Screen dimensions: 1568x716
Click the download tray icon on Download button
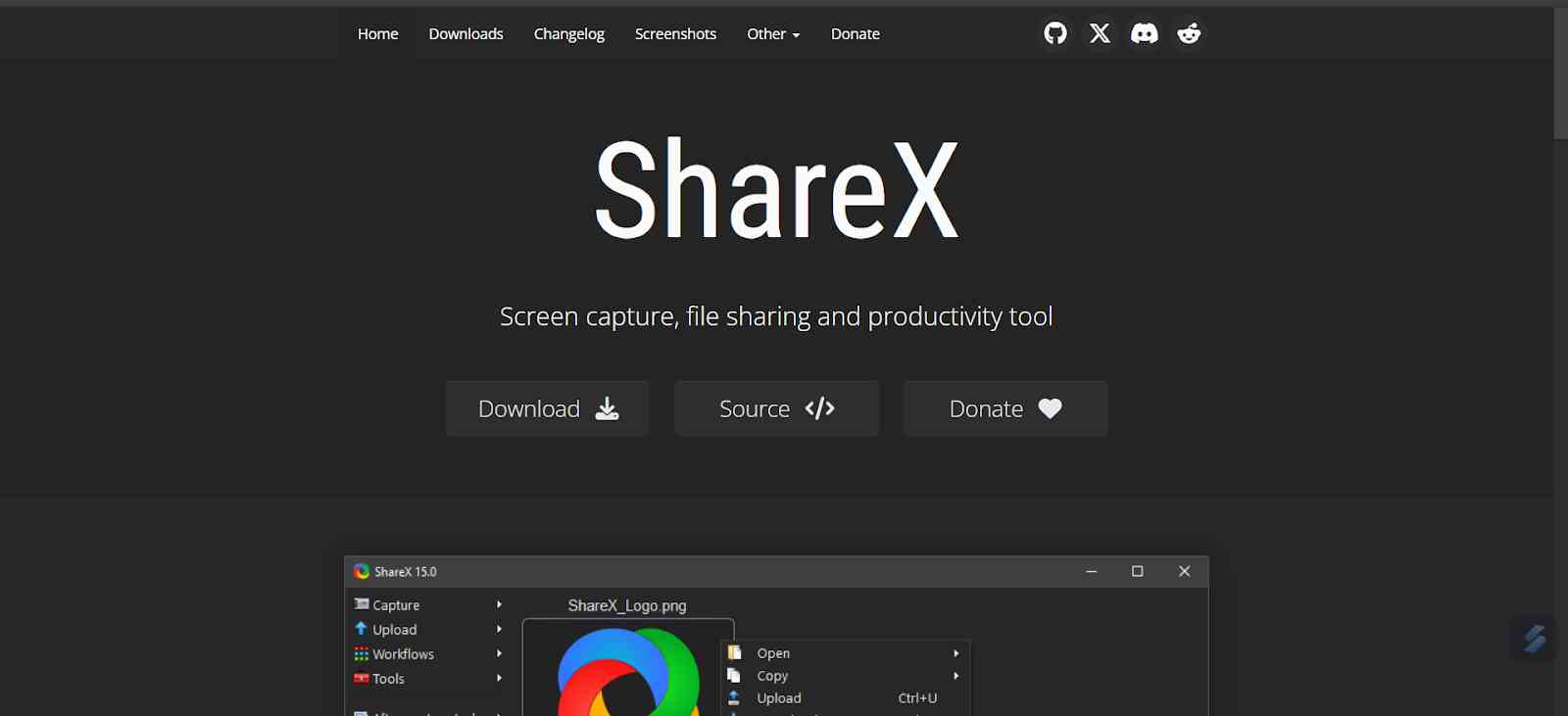608,408
